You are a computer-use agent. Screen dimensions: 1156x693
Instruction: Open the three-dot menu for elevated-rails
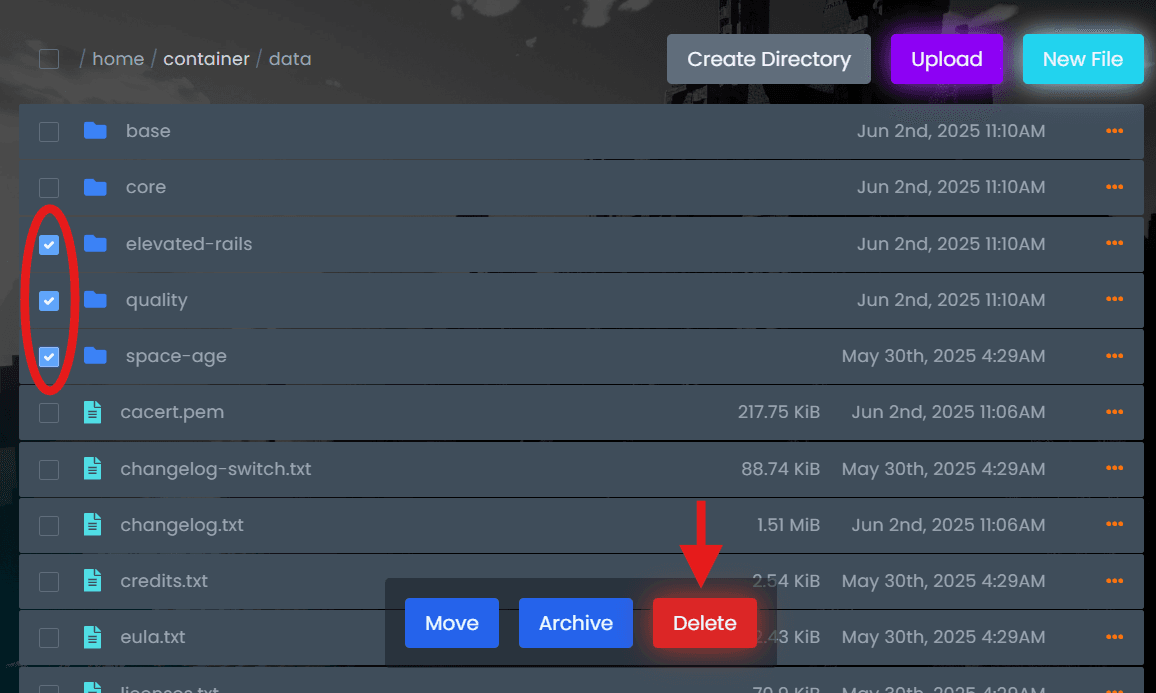click(1114, 243)
